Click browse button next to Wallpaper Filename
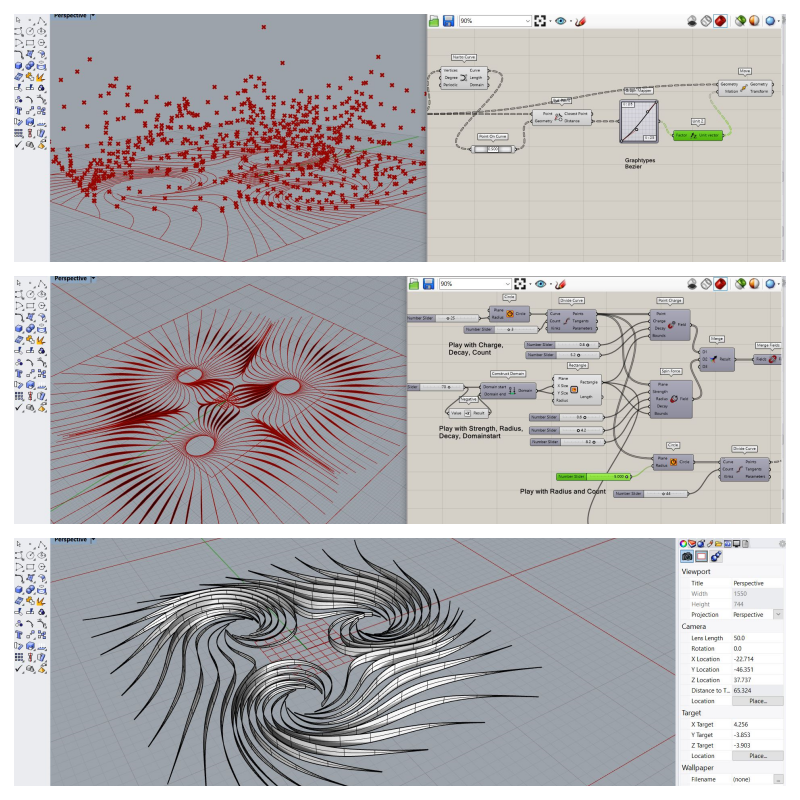Screen dimensions: 800x800 click(x=778, y=779)
